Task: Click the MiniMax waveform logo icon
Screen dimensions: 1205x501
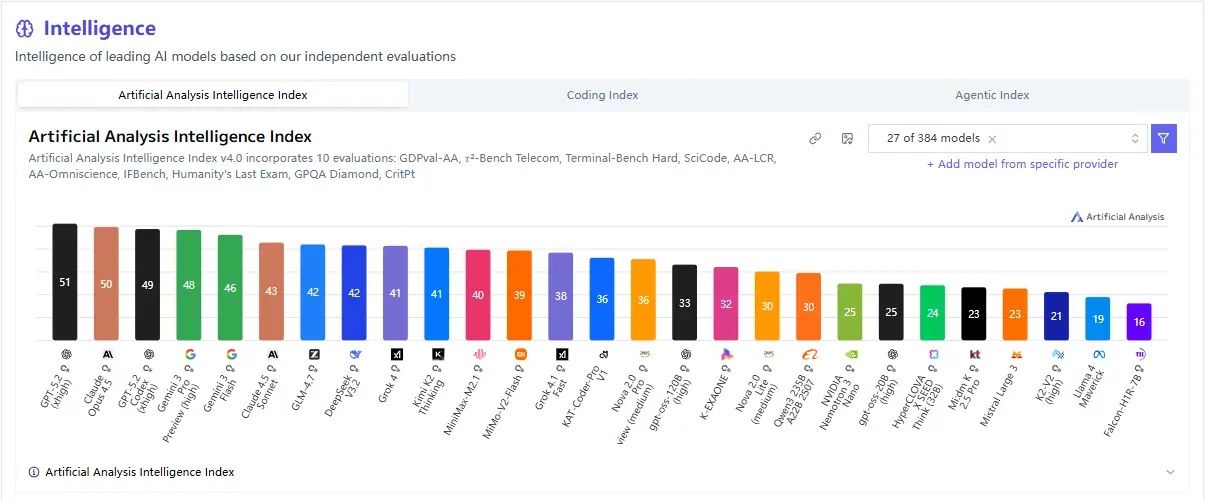Action: coord(478,354)
